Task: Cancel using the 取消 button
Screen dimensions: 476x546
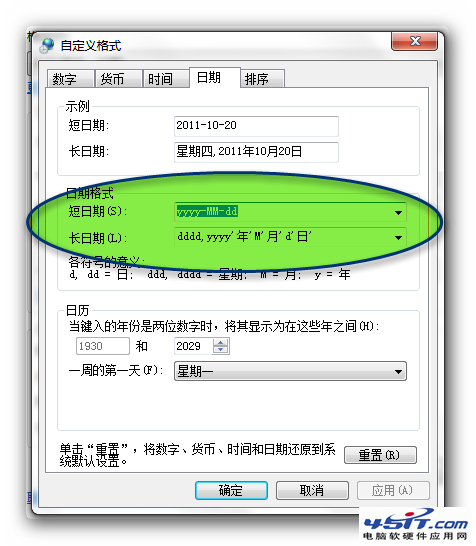Action: pyautogui.click(x=312, y=490)
